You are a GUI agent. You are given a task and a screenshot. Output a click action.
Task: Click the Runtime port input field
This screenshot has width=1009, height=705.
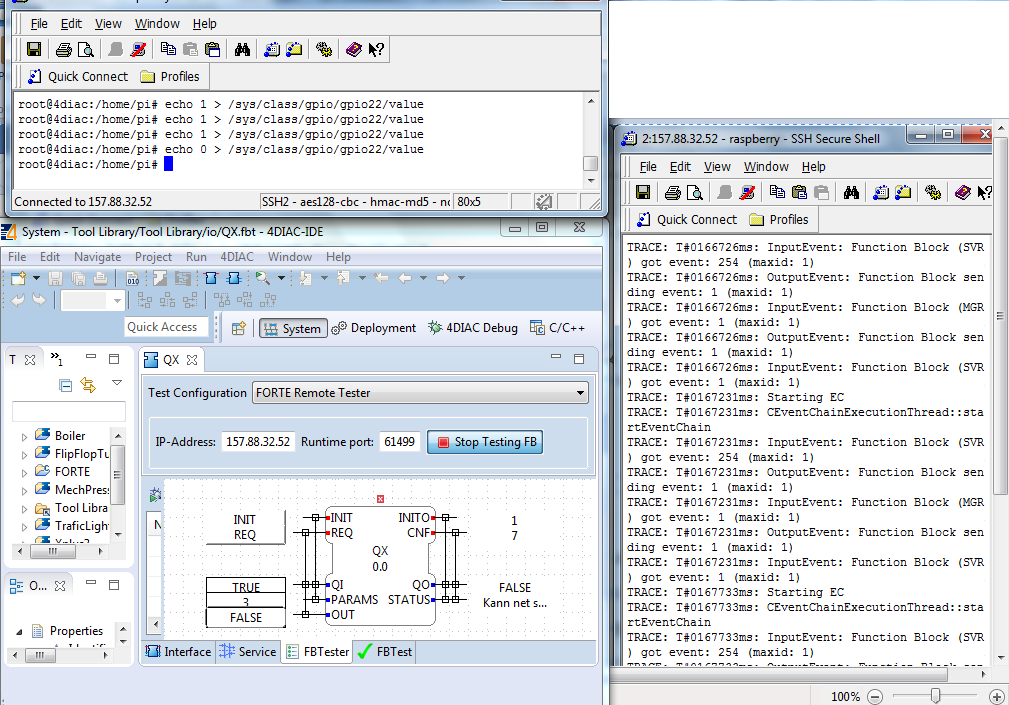[400, 442]
